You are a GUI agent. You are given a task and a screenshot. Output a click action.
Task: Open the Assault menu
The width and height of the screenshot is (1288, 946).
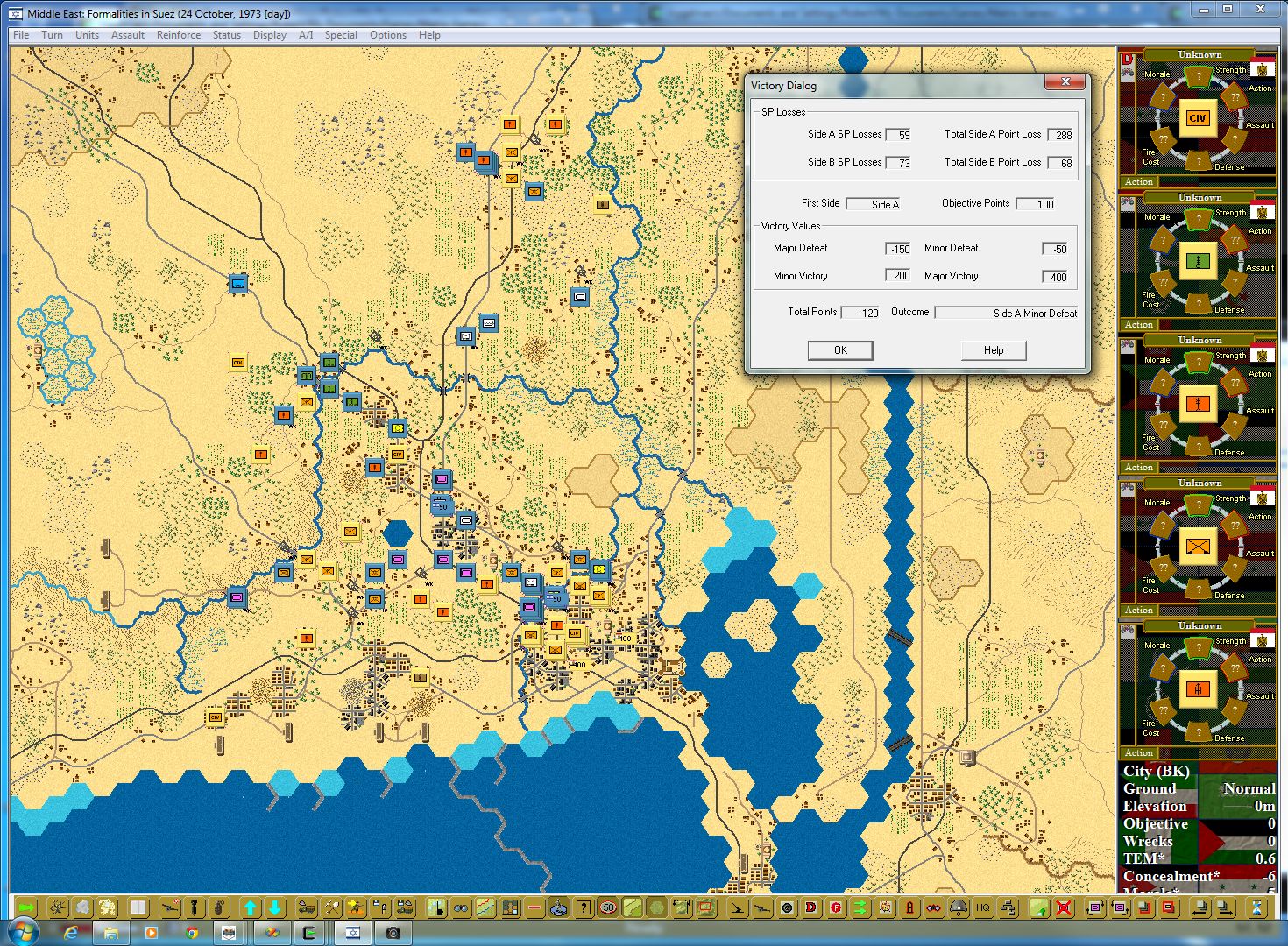[x=128, y=35]
